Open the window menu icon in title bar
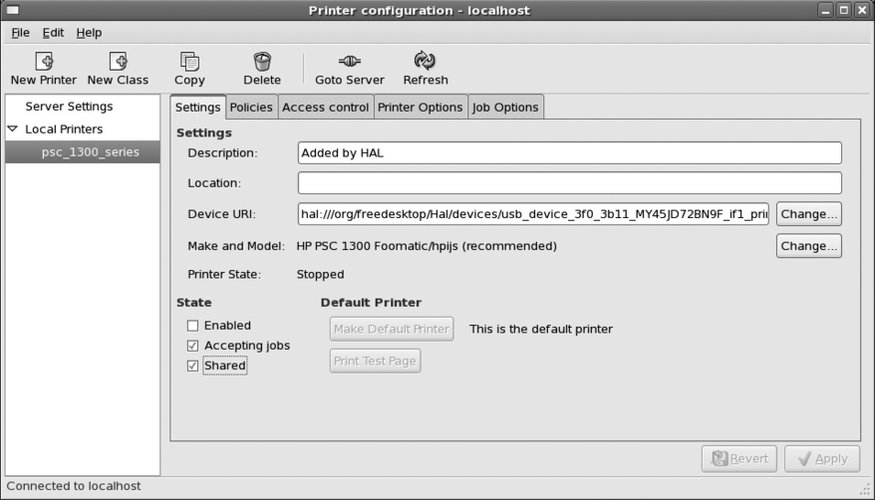The image size is (875, 500). pos(13,10)
